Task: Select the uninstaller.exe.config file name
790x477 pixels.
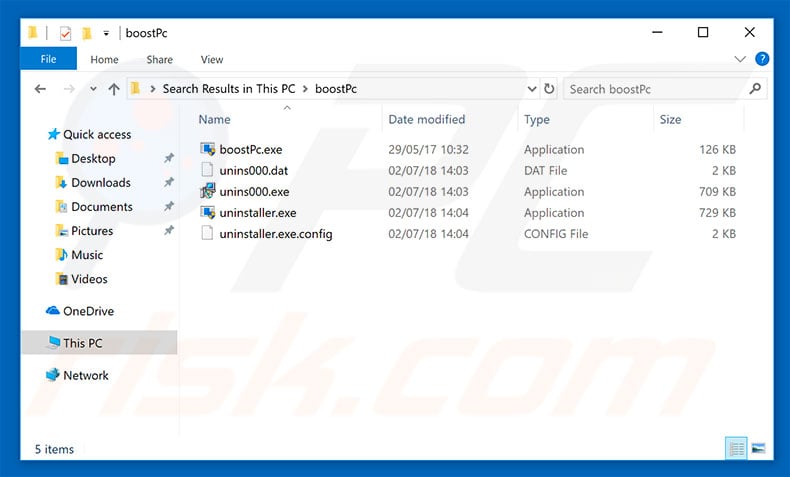Action: click(x=276, y=234)
